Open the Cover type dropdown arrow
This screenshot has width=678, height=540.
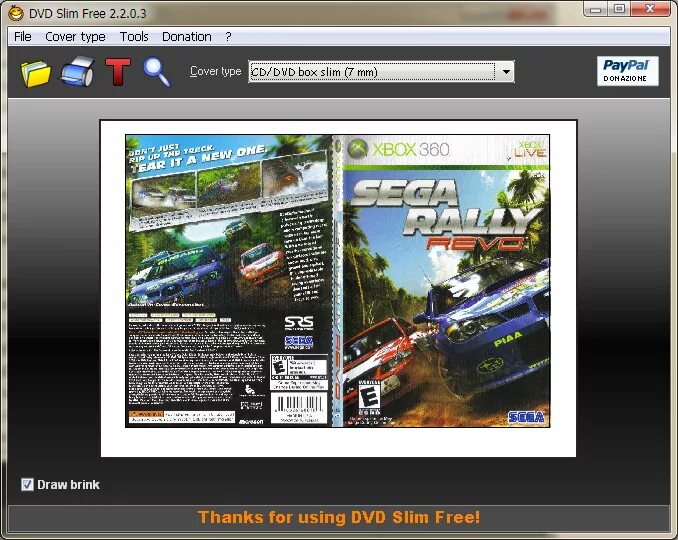(x=505, y=72)
